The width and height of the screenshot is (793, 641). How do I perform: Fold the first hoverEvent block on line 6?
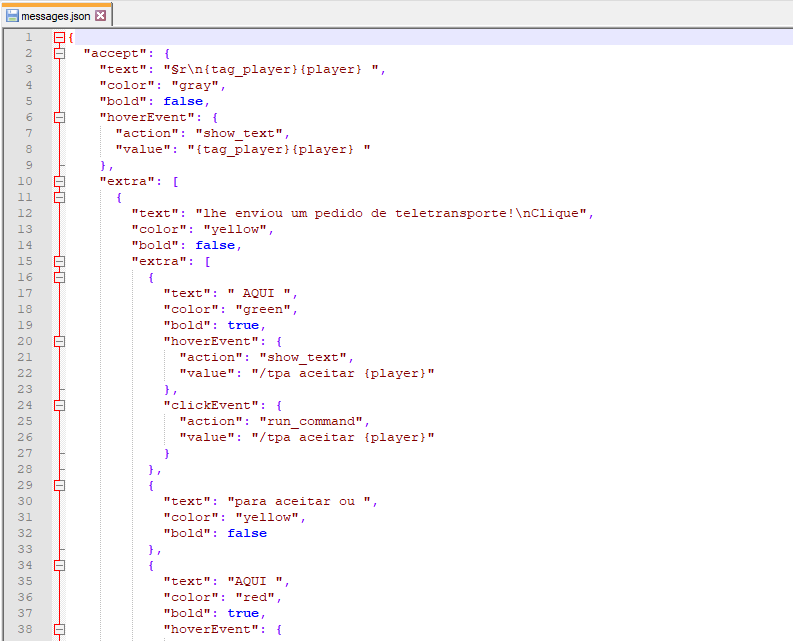[59, 117]
